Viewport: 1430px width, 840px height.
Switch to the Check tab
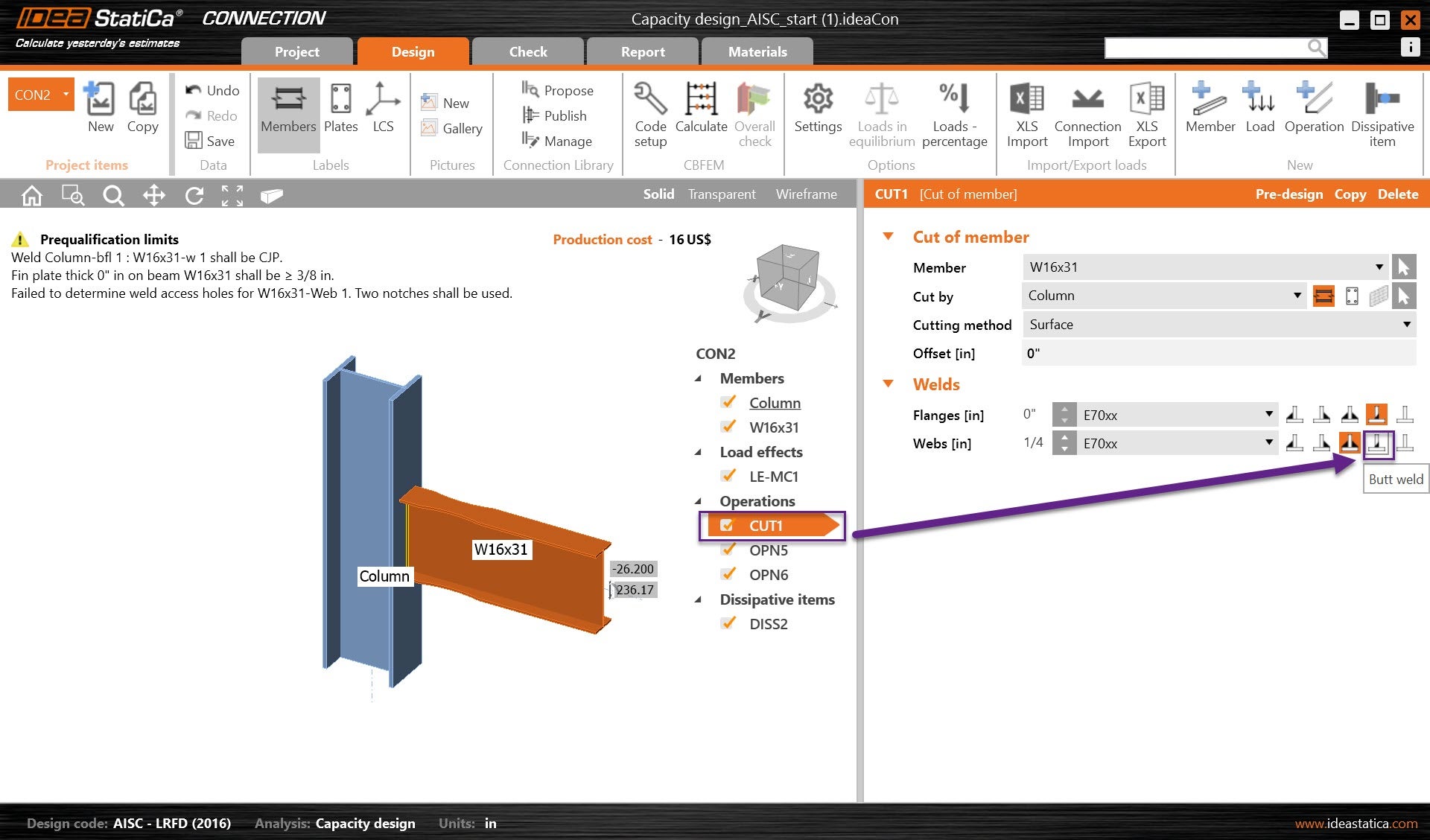tap(527, 52)
